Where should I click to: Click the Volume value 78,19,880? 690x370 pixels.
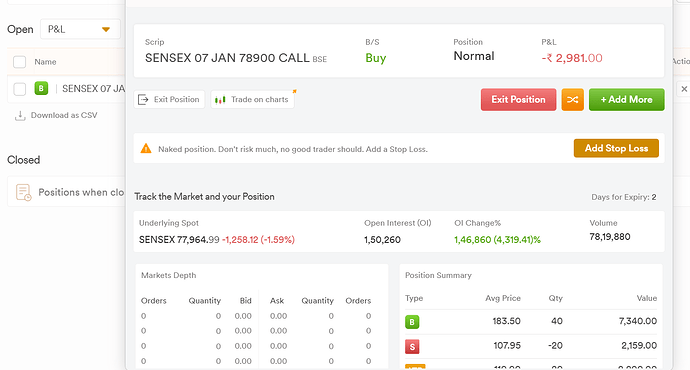click(x=610, y=237)
